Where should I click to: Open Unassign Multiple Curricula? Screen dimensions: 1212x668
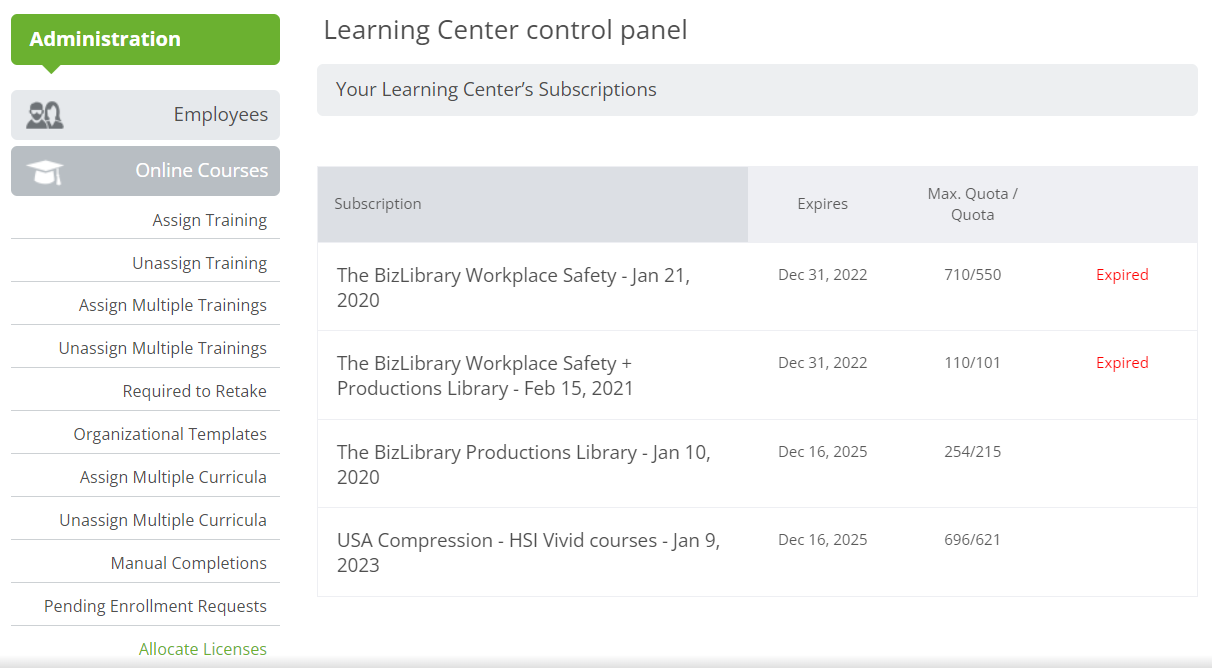tap(163, 520)
